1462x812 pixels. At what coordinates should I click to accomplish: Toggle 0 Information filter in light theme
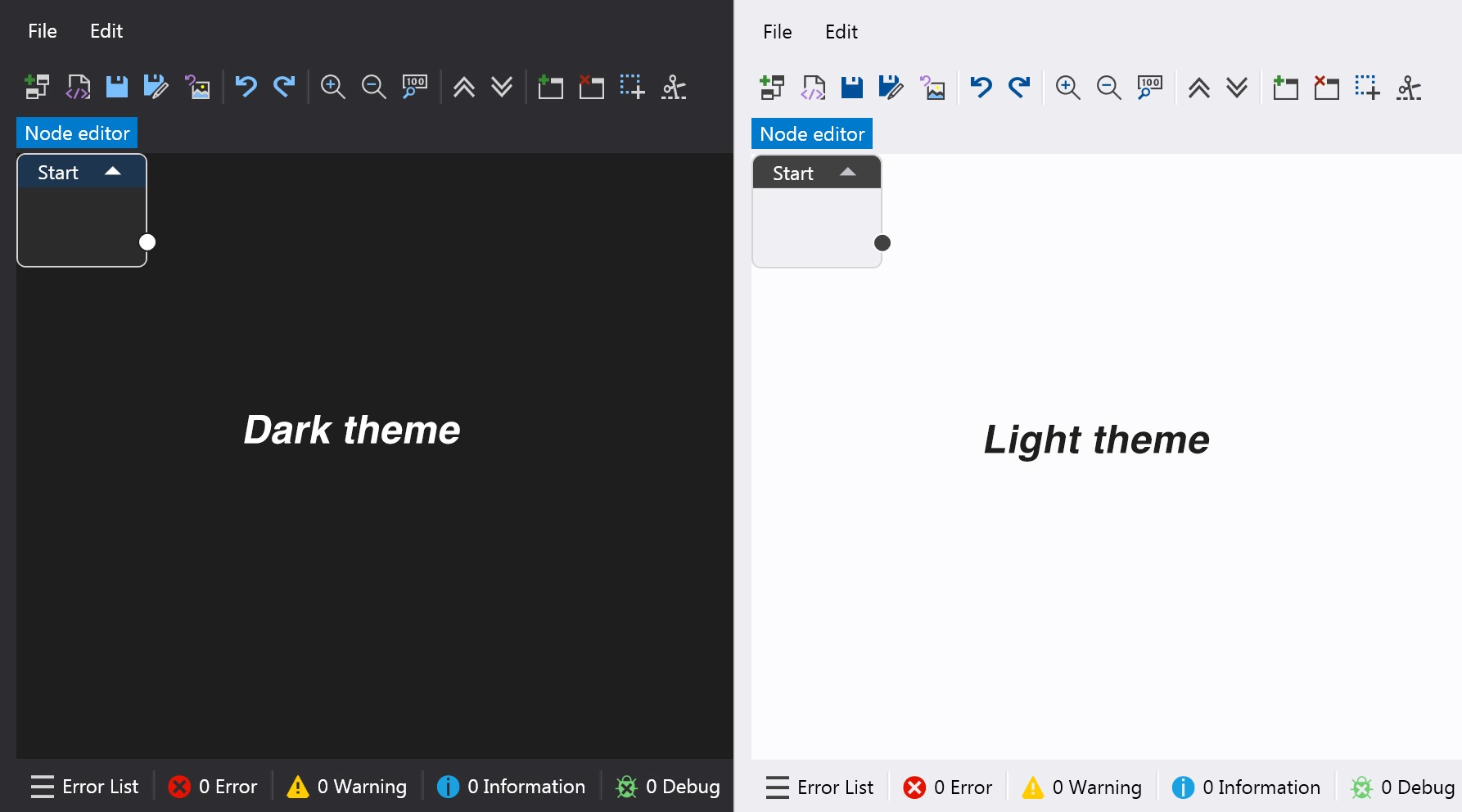(x=1247, y=787)
